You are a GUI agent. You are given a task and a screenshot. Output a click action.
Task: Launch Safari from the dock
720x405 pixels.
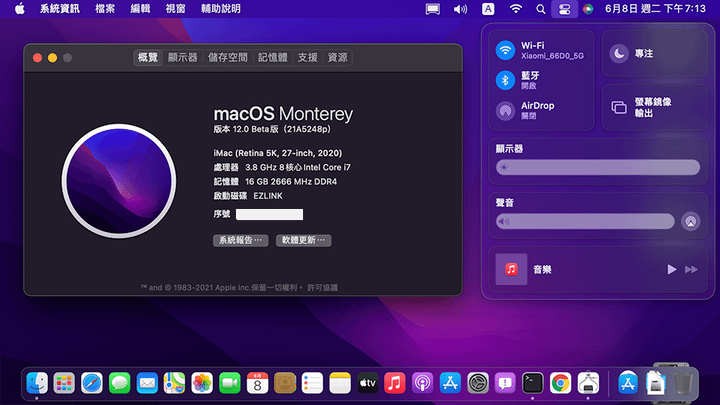[92, 383]
